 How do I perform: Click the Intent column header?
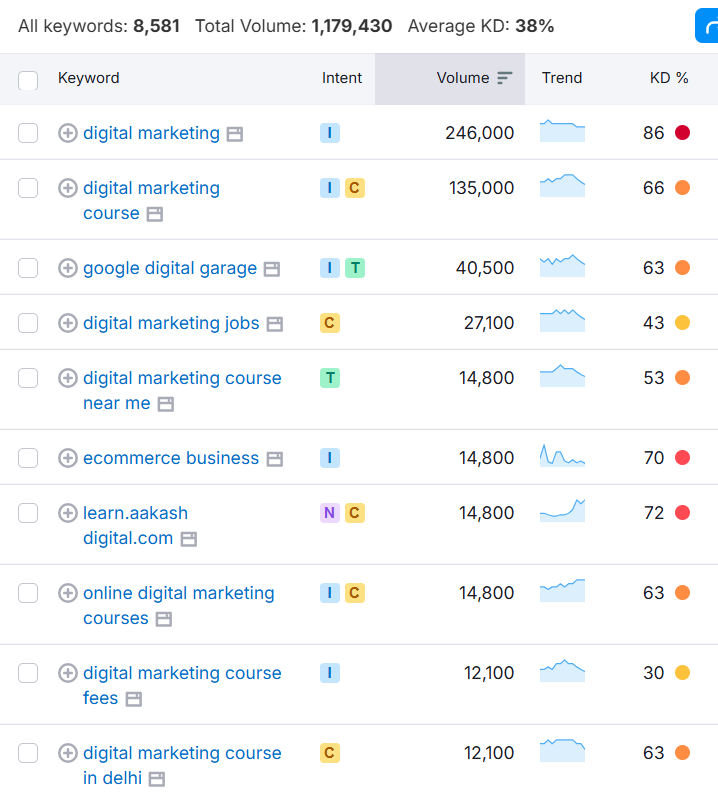pos(342,77)
